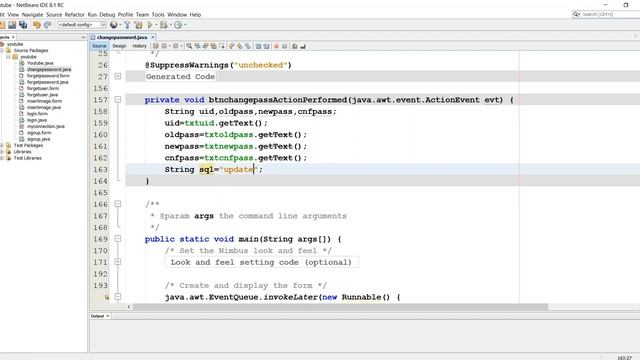Screen dimensions: 640x360
Task: Close the changepassword.java editor tab
Action: [x=153, y=37]
